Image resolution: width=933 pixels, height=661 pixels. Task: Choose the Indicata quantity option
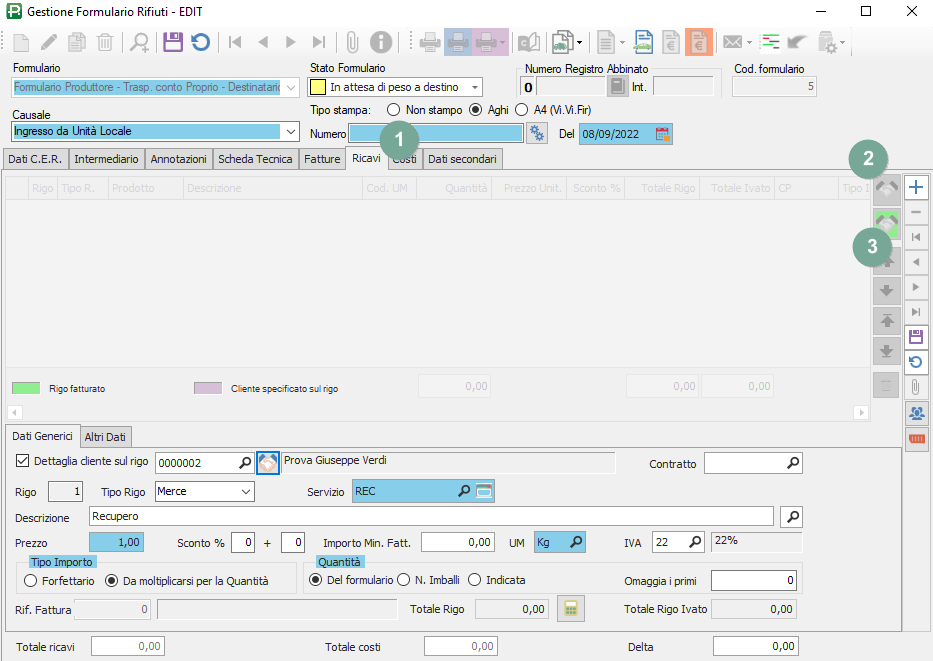coord(475,580)
